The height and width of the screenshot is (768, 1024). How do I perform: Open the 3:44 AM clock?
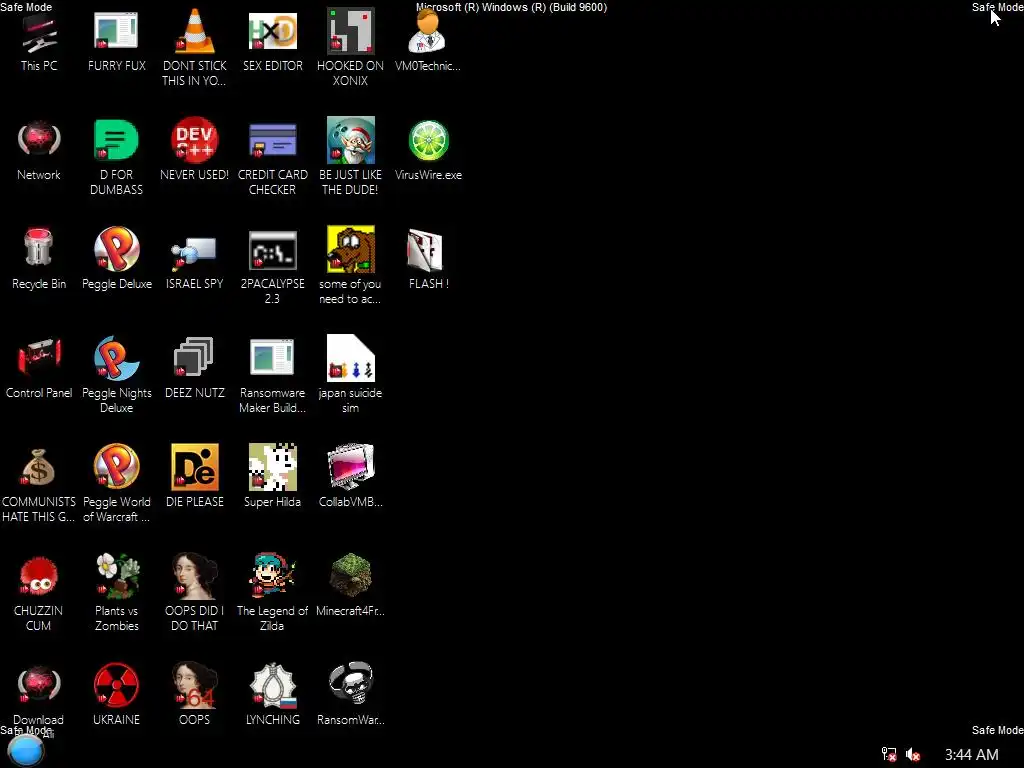point(971,754)
